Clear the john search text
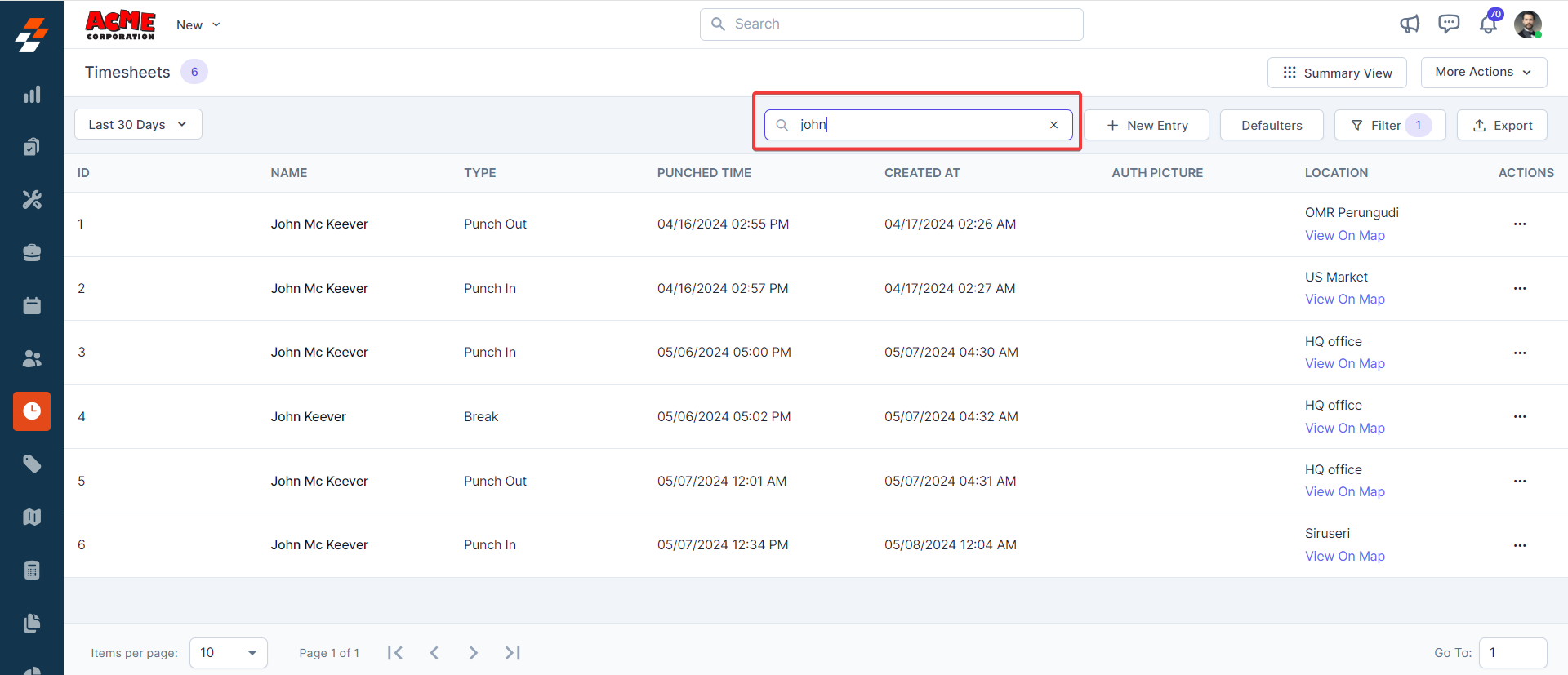The image size is (1568, 675). click(x=1053, y=125)
